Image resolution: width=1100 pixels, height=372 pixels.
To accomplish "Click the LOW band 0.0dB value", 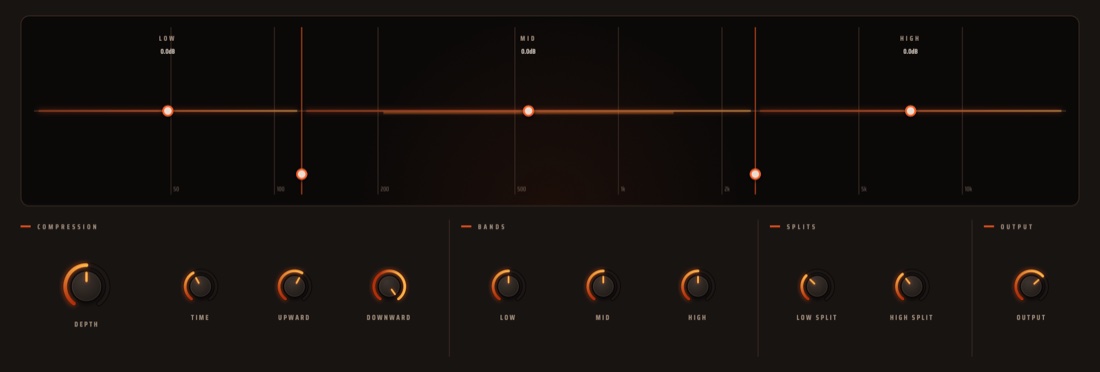I will click(168, 52).
